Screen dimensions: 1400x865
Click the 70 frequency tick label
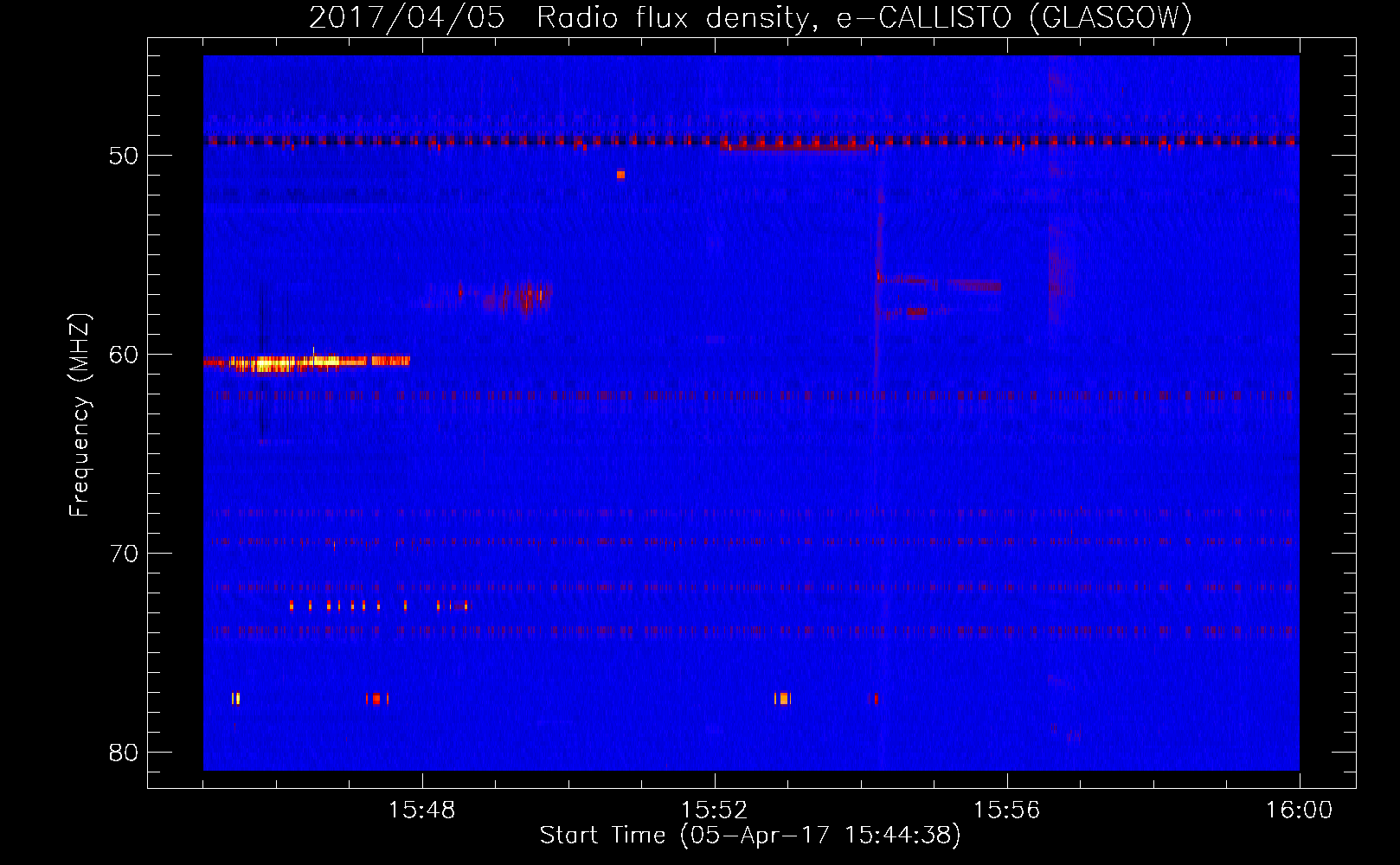(124, 554)
